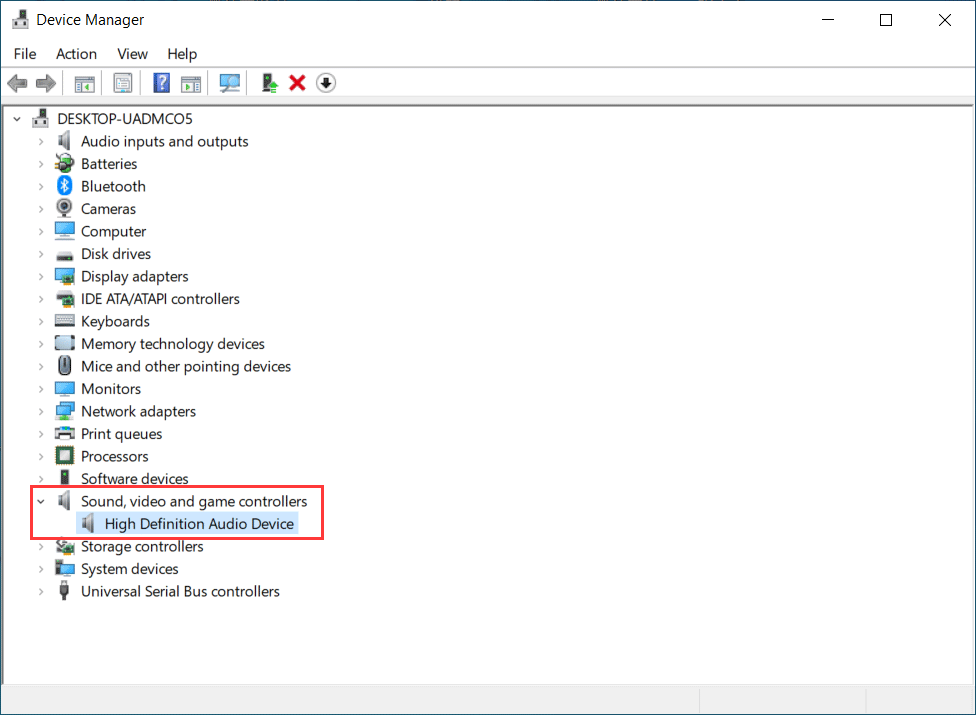Select the Software devices label
The height and width of the screenshot is (715, 976).
(134, 479)
